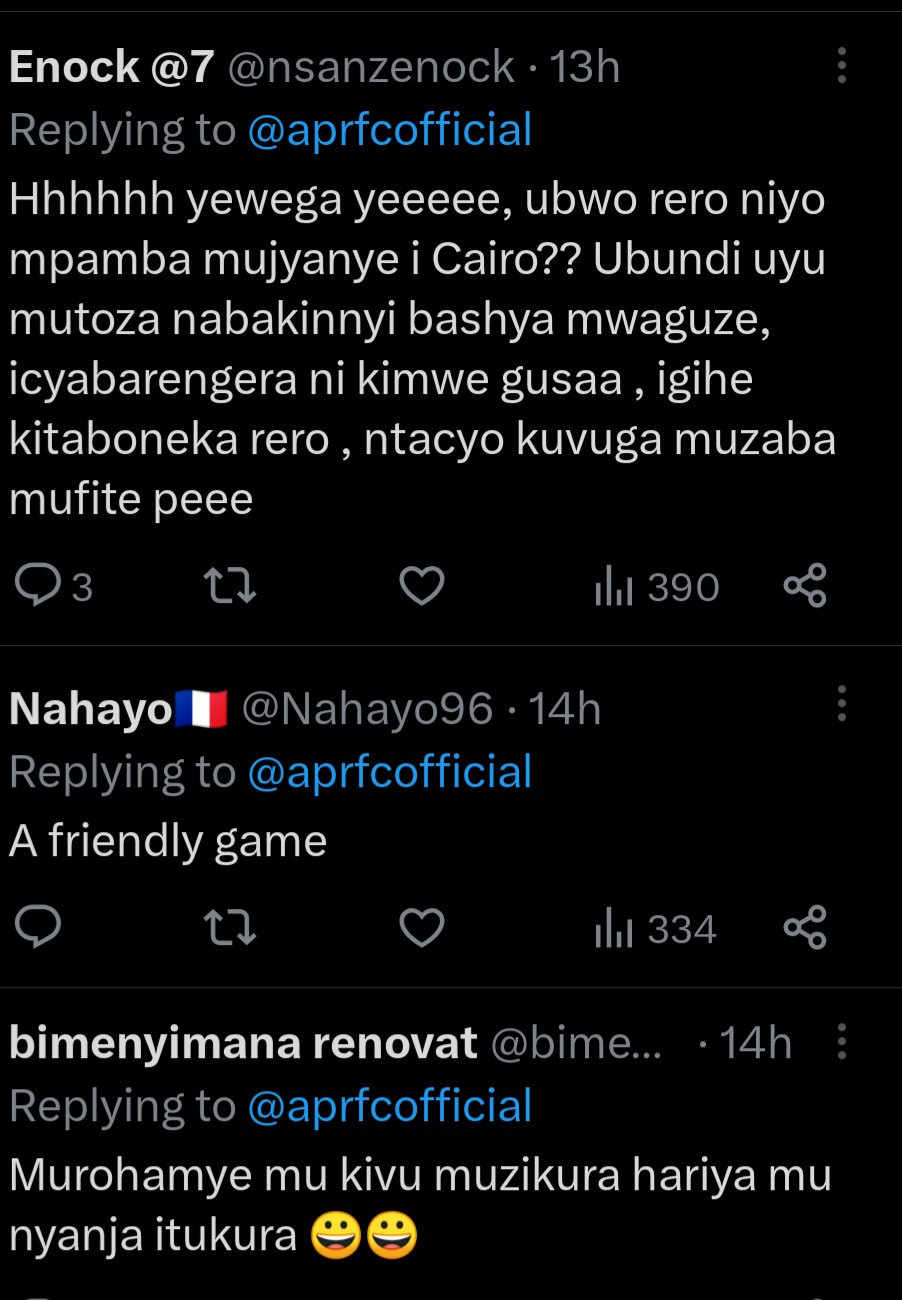
Task: Retweet Nahayo's "A friendly game" post
Action: [230, 930]
